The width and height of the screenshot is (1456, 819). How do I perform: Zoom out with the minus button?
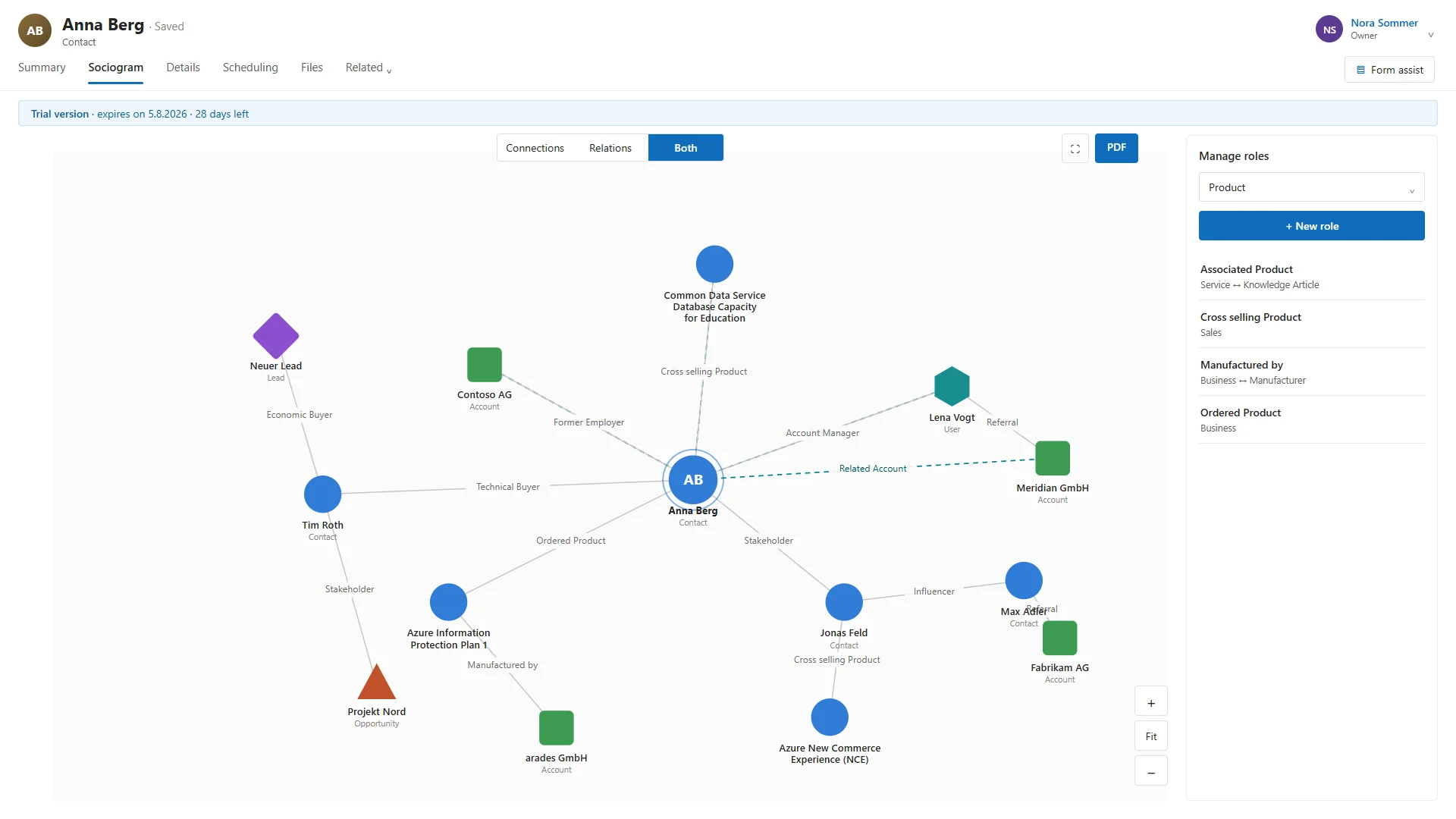click(1150, 772)
